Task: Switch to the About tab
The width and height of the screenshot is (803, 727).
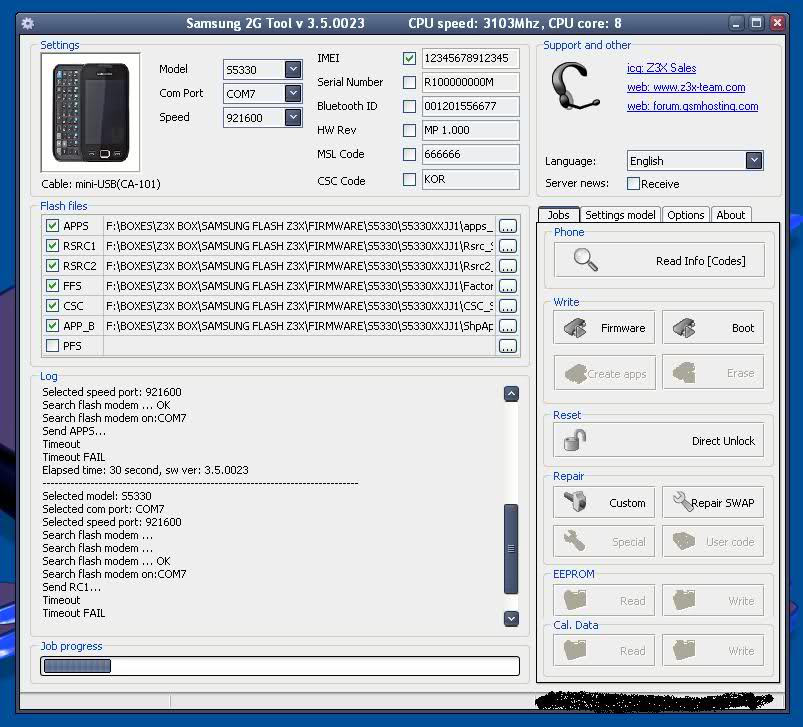Action: click(x=730, y=215)
